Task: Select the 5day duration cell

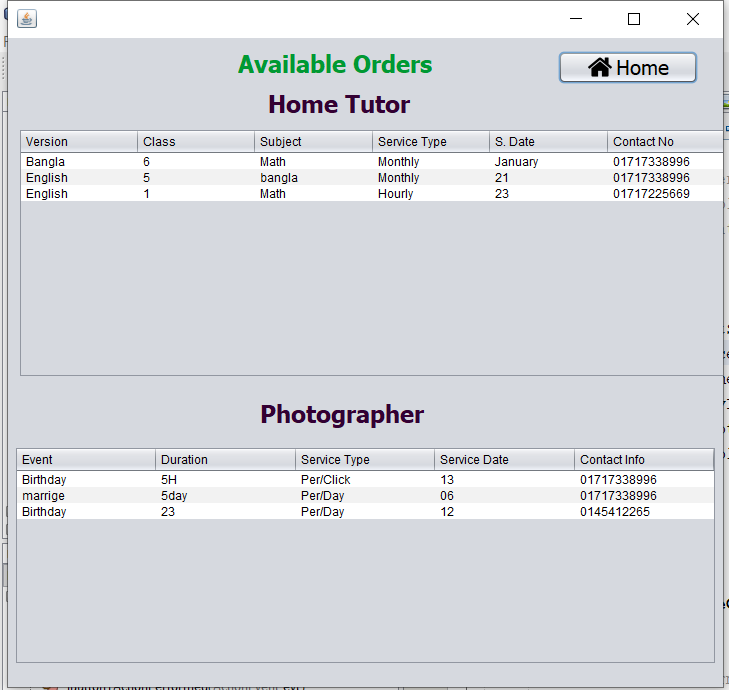Action: [225, 496]
